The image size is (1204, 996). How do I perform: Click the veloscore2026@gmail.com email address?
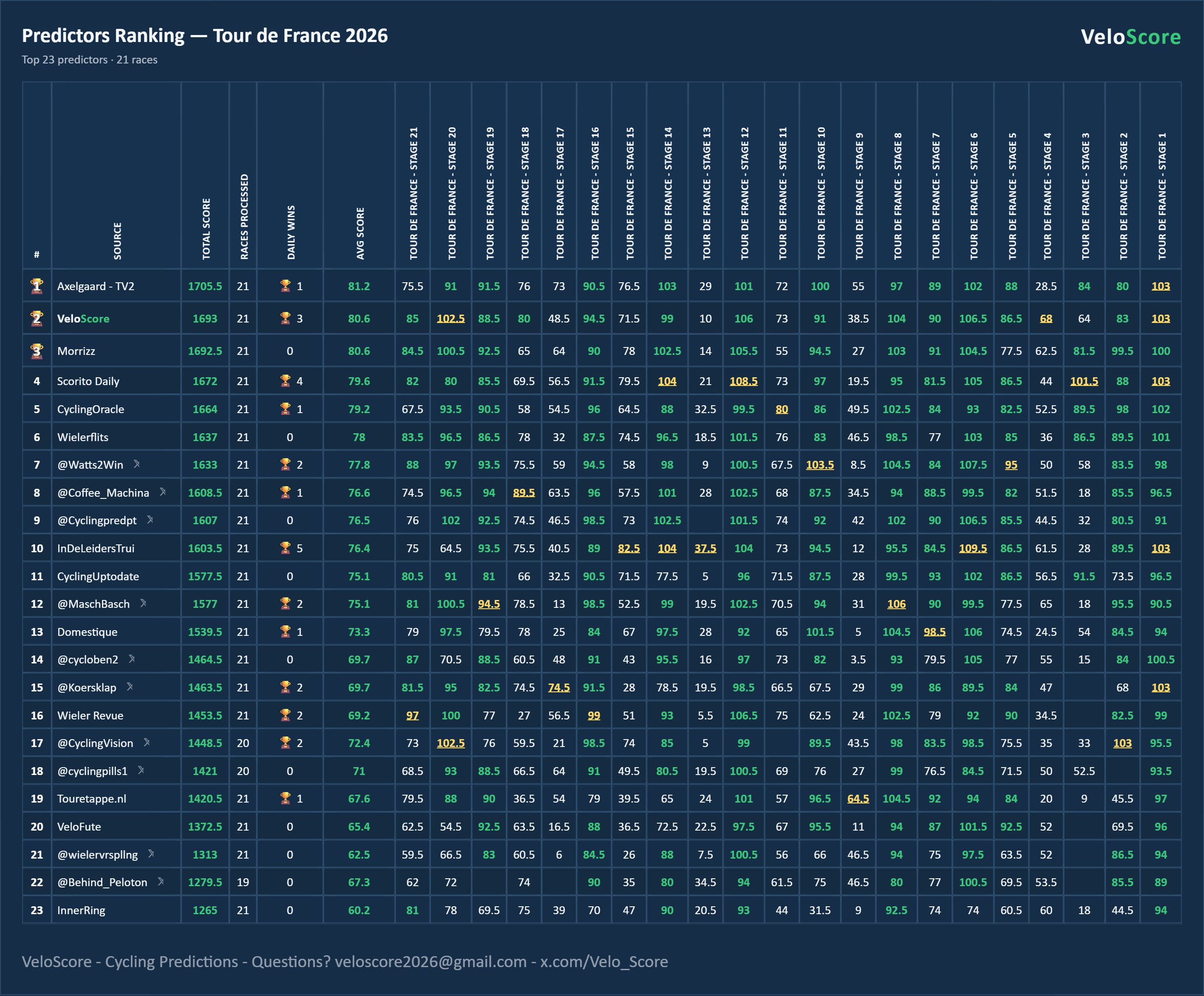(430, 961)
